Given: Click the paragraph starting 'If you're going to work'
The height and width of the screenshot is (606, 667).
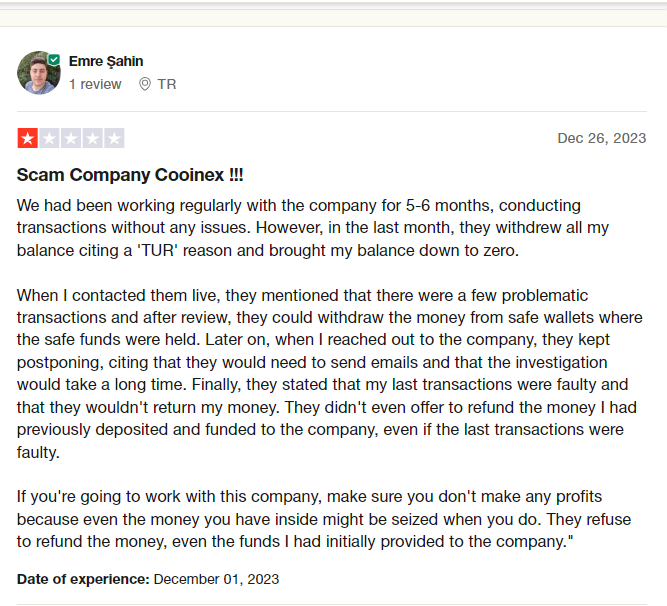Looking at the screenshot, I should [x=324, y=519].
